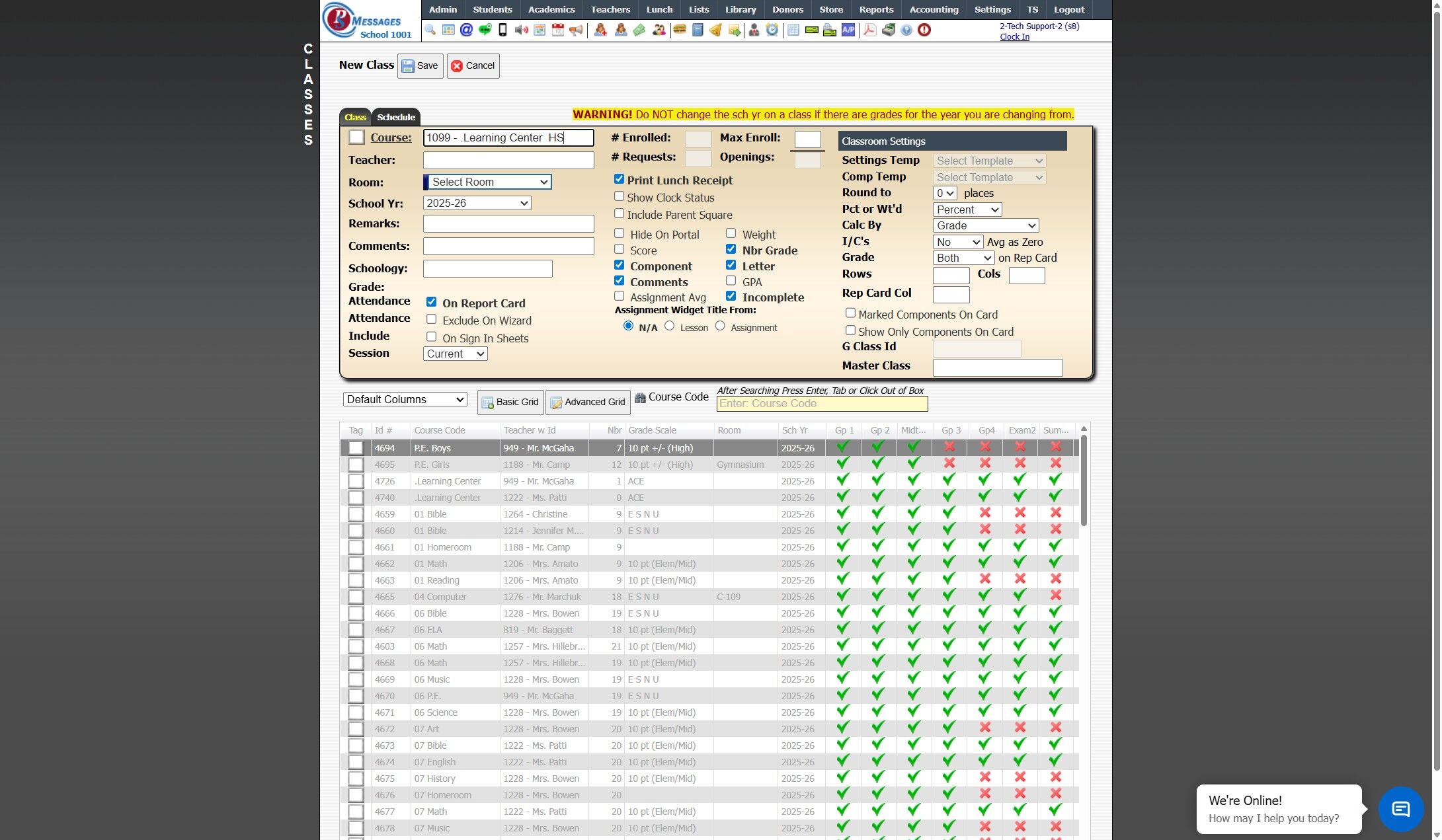The width and height of the screenshot is (1442, 840).
Task: Switch to the Schedule tab
Action: coord(395,117)
